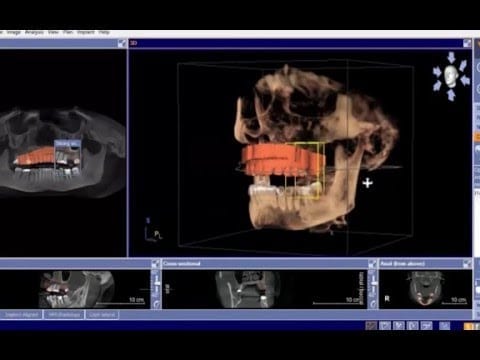Select the yellow examination box in 3D view

tap(306, 171)
